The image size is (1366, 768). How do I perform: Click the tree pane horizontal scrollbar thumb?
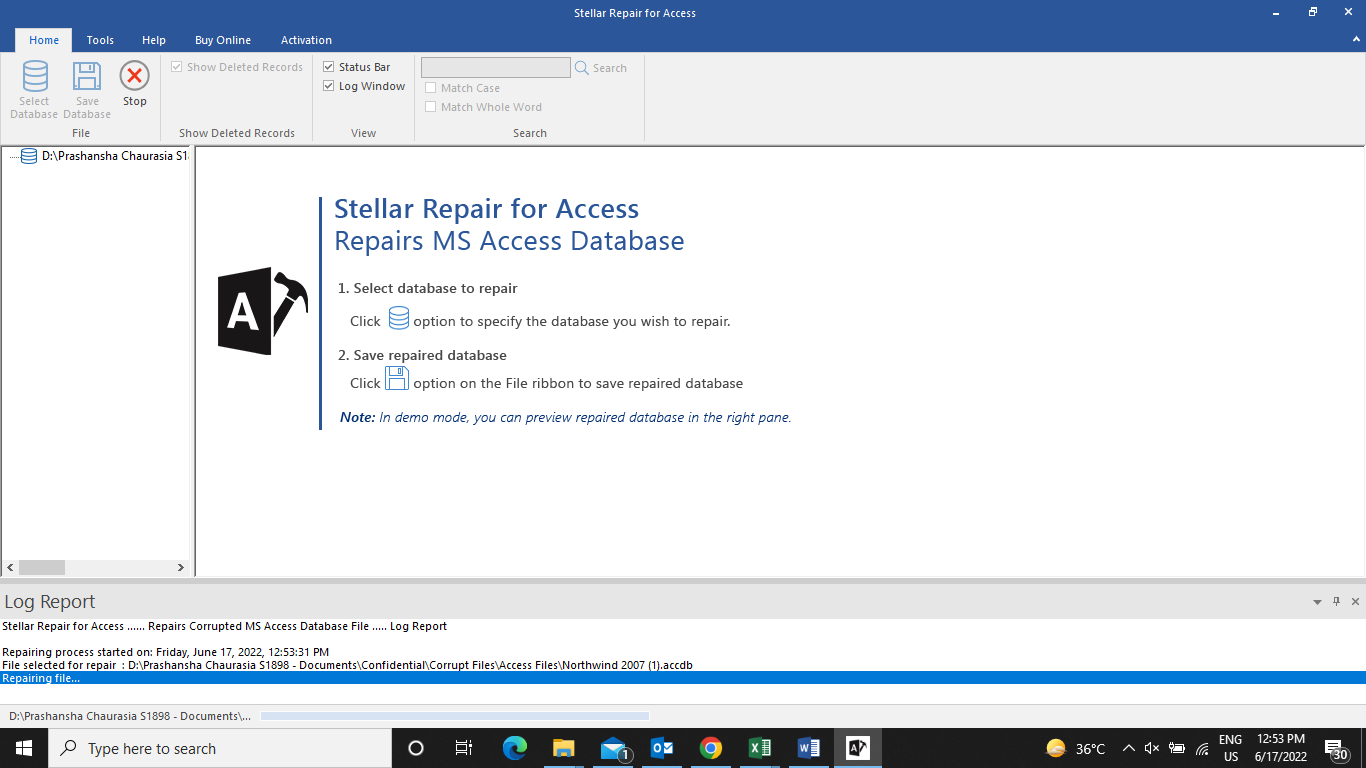[x=41, y=567]
